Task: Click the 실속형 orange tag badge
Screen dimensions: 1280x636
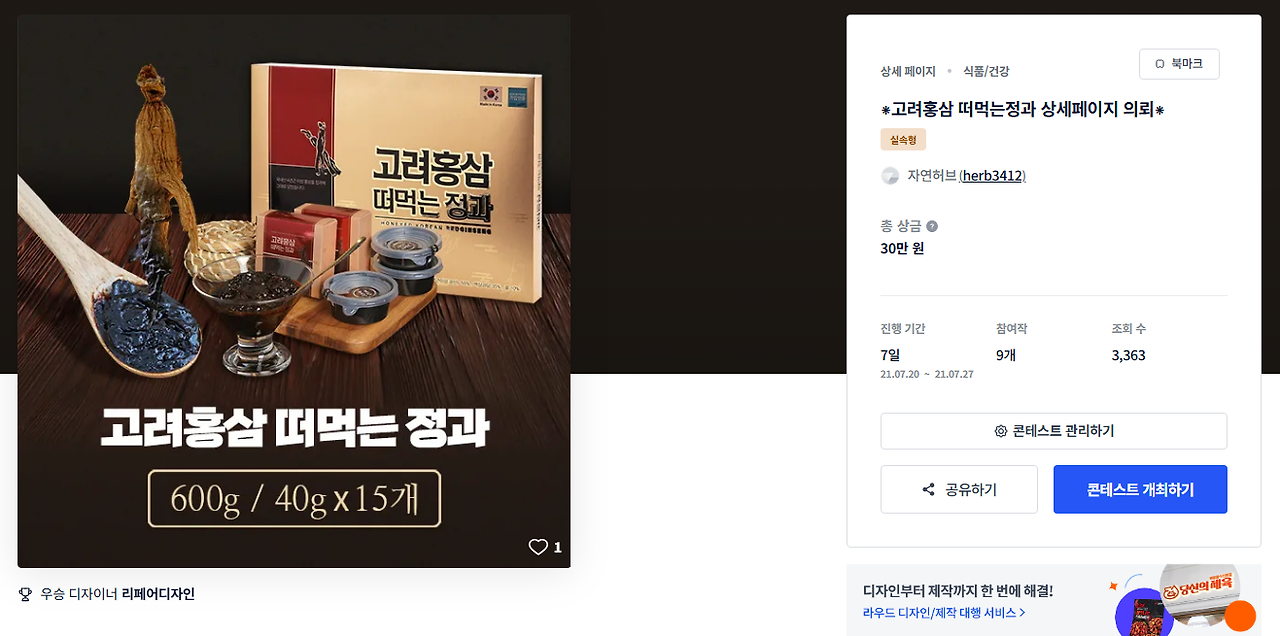Action: (x=903, y=140)
